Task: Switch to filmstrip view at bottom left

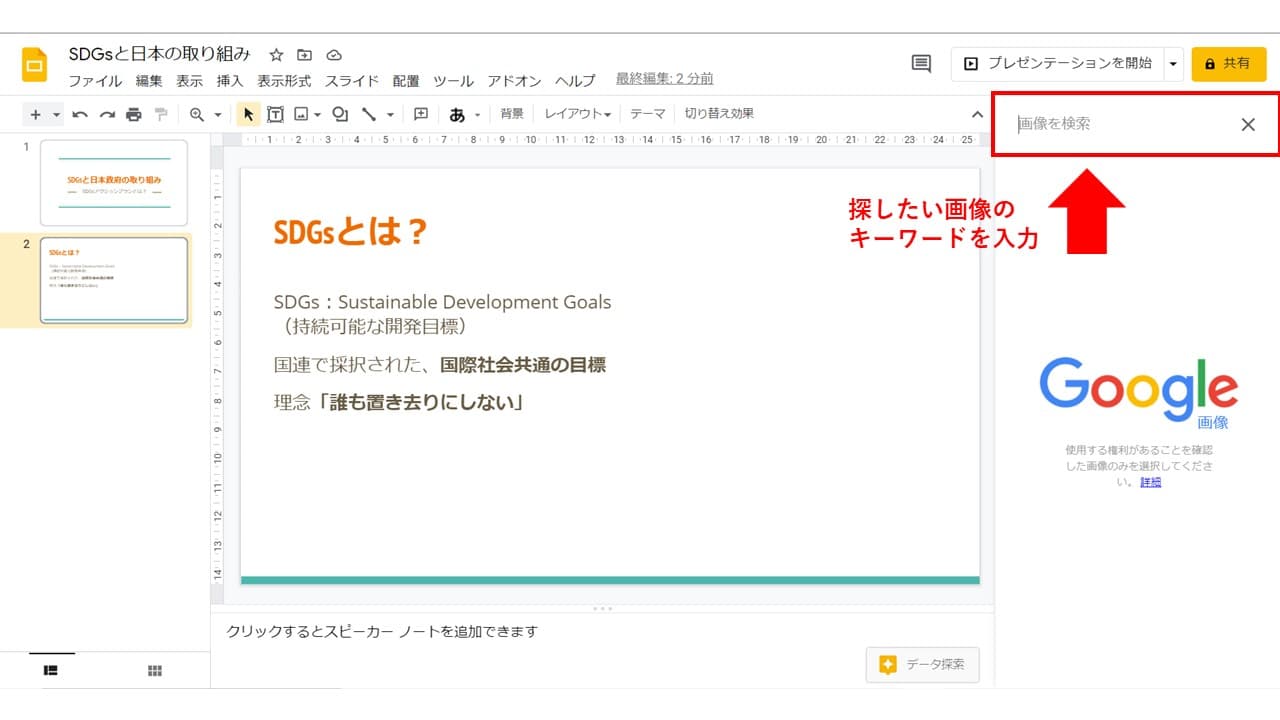Action: (51, 671)
